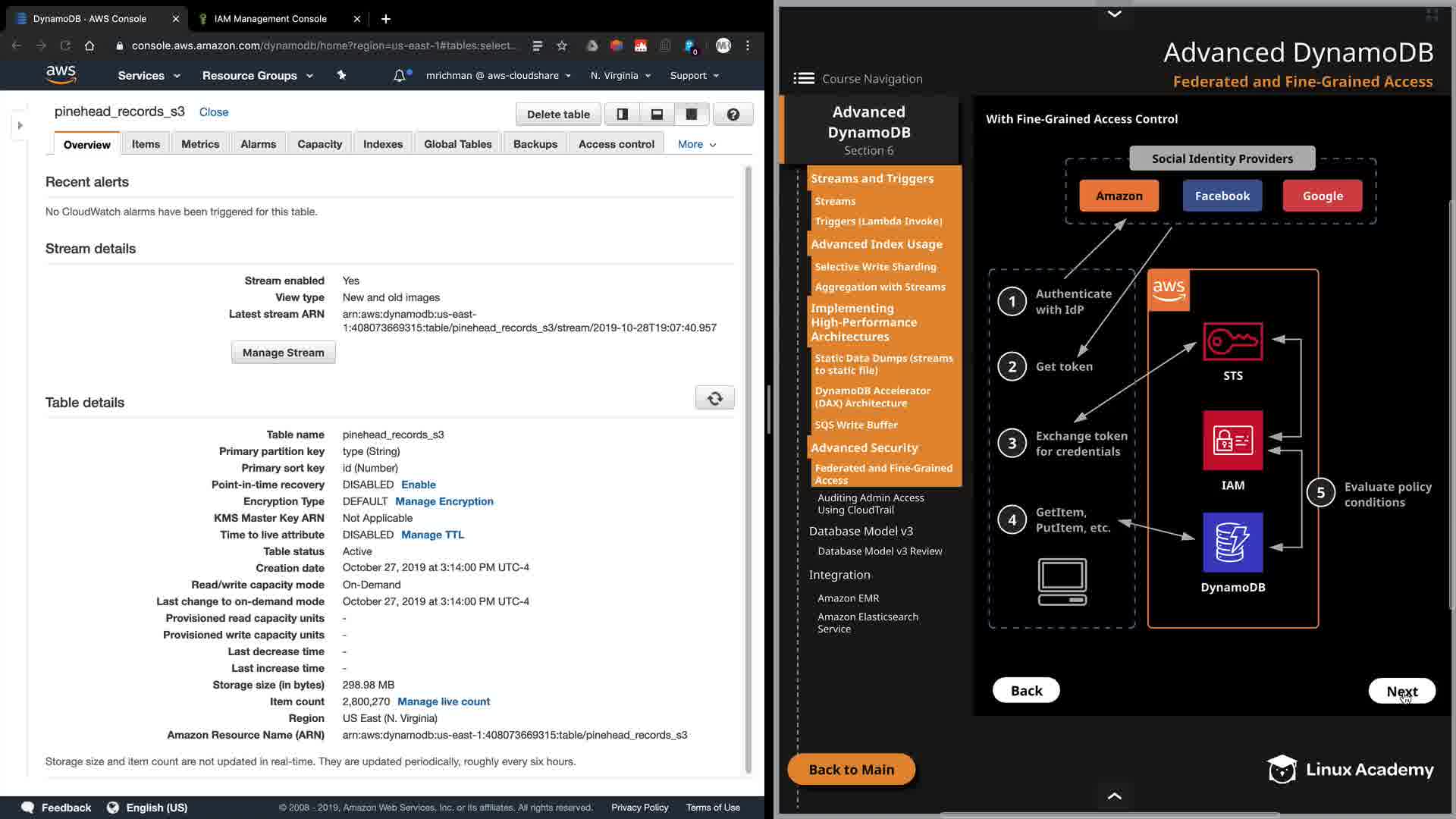
Task: Open the notifications bell icon
Action: [x=399, y=75]
